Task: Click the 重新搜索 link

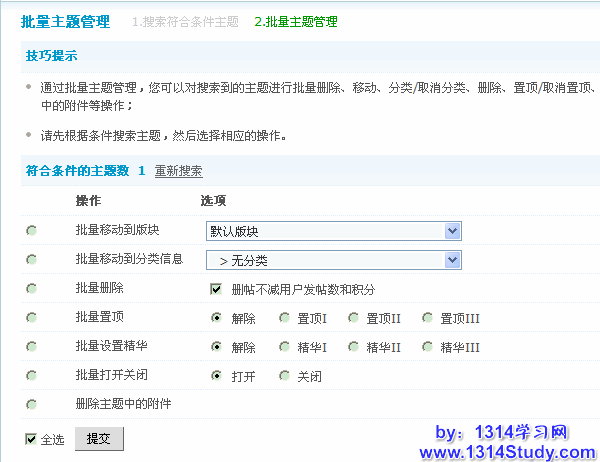Action: coord(178,171)
